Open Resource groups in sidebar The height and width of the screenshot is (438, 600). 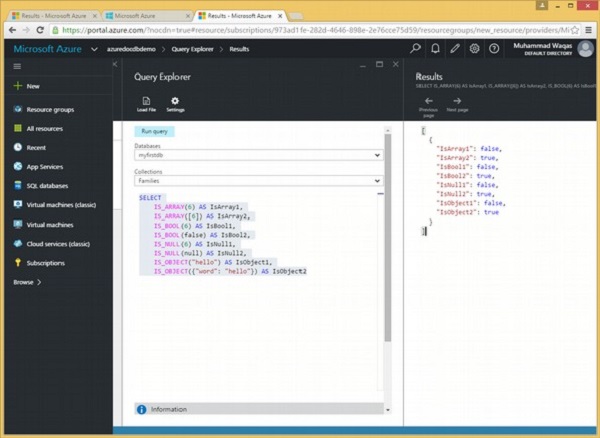(x=50, y=109)
